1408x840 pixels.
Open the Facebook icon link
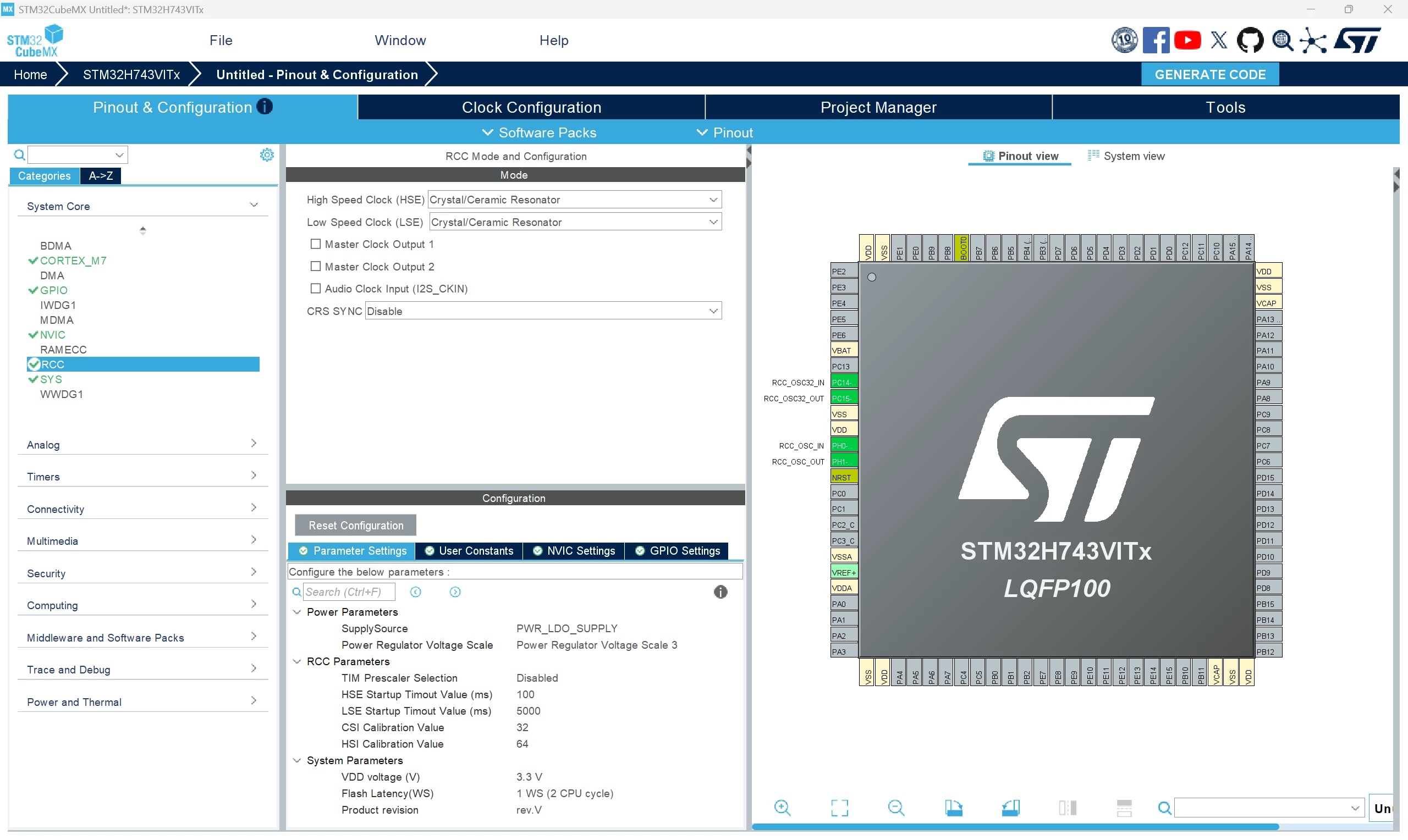pos(1155,41)
